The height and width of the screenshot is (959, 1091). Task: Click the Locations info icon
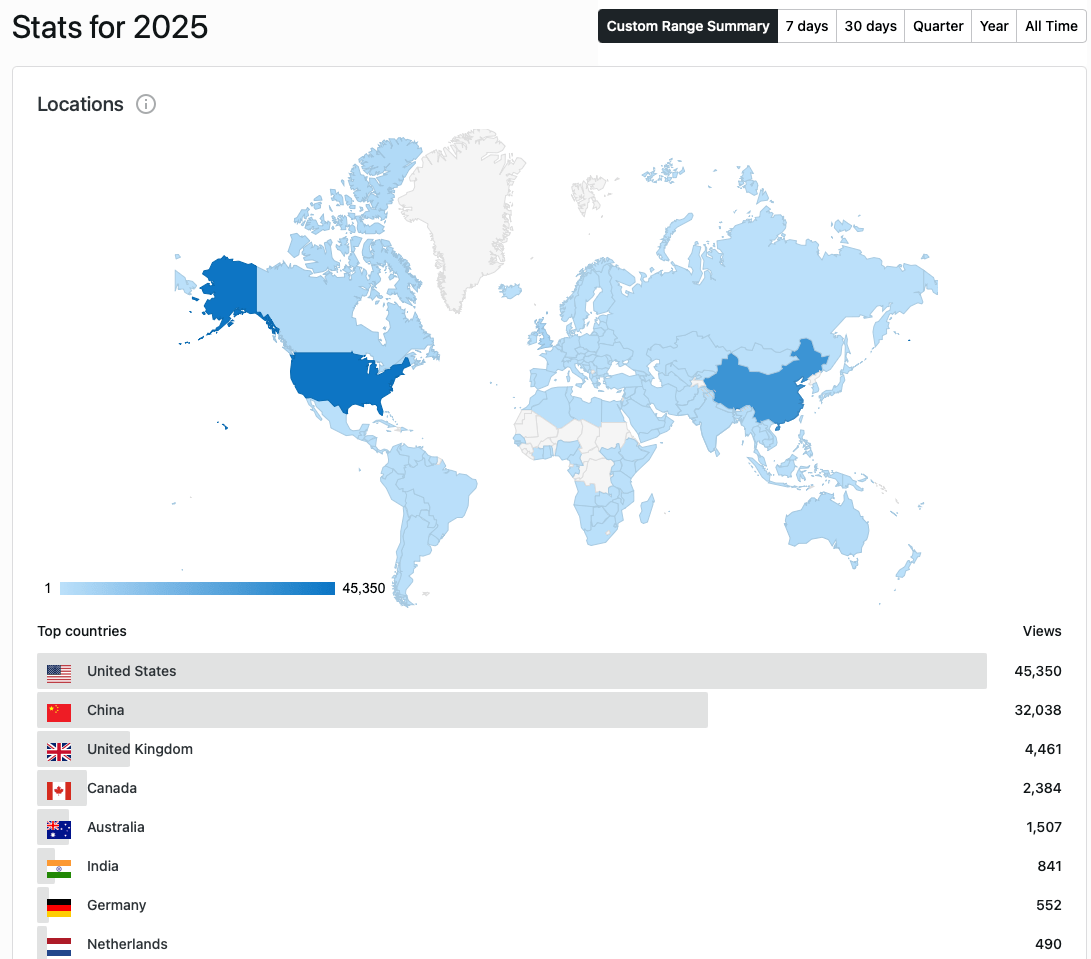coord(146,104)
